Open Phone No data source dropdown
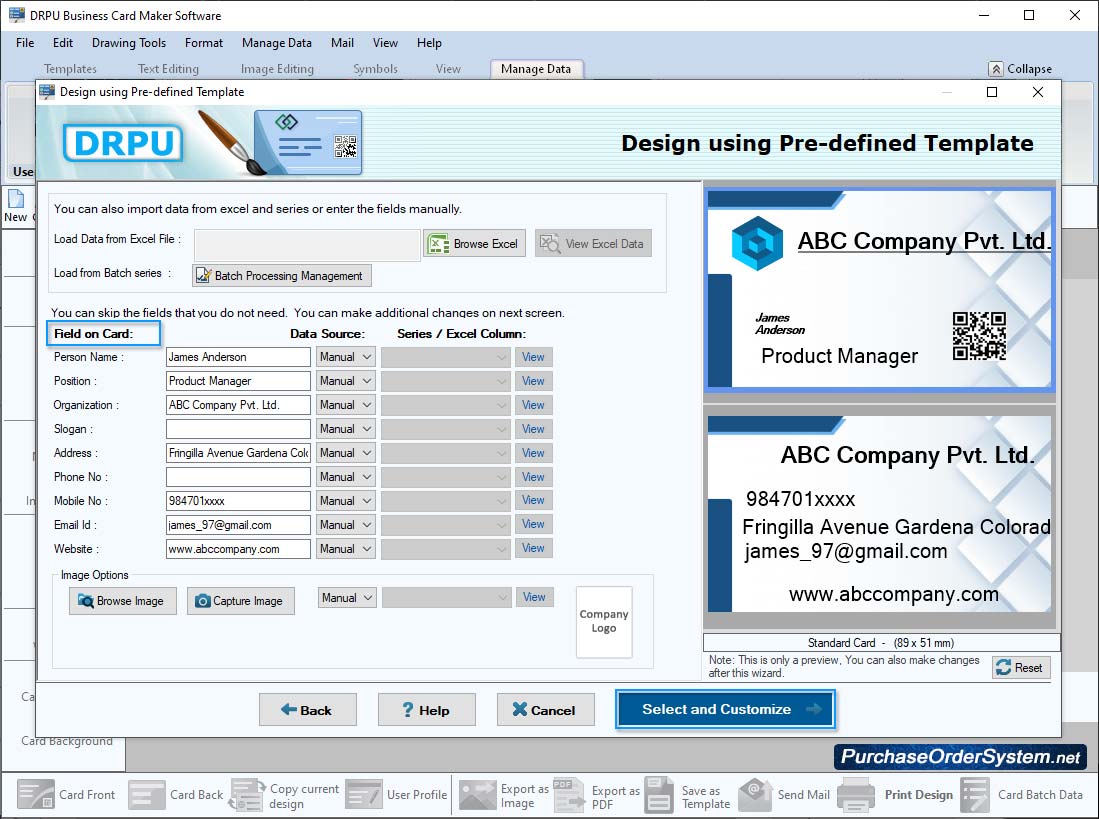Image resolution: width=1099 pixels, height=819 pixels. [x=346, y=476]
